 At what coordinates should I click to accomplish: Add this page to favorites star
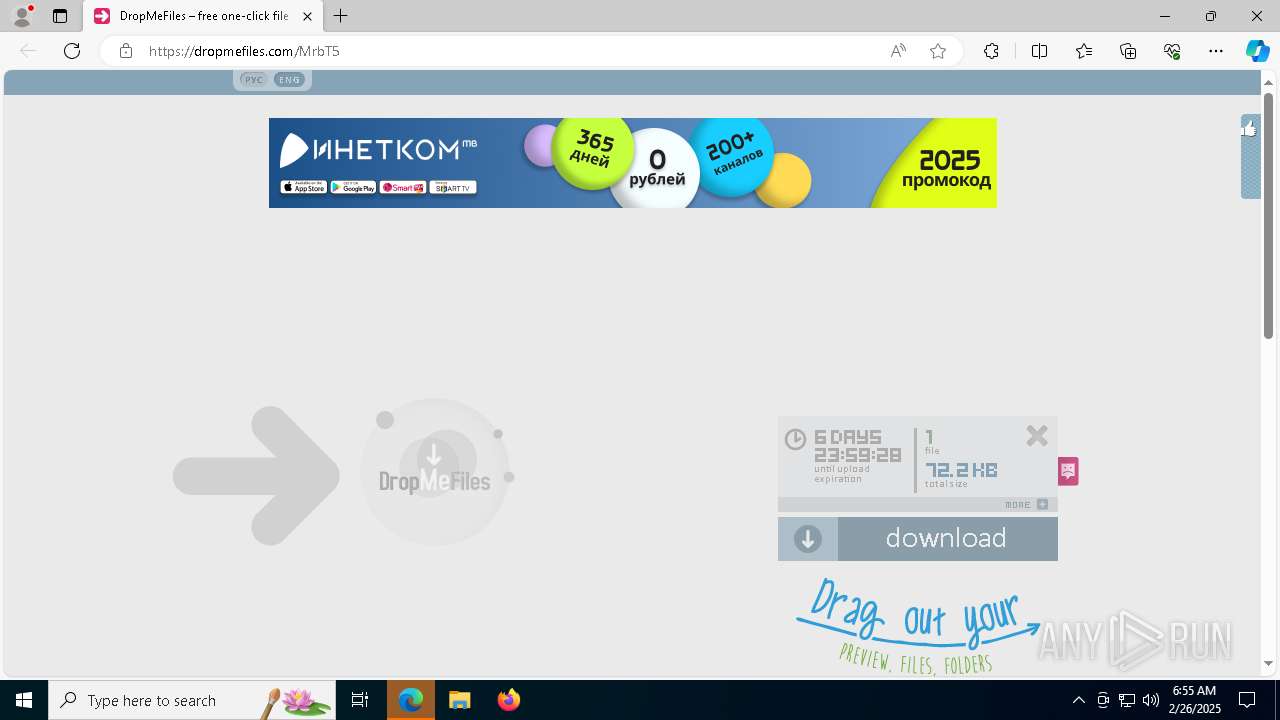pyautogui.click(x=938, y=51)
